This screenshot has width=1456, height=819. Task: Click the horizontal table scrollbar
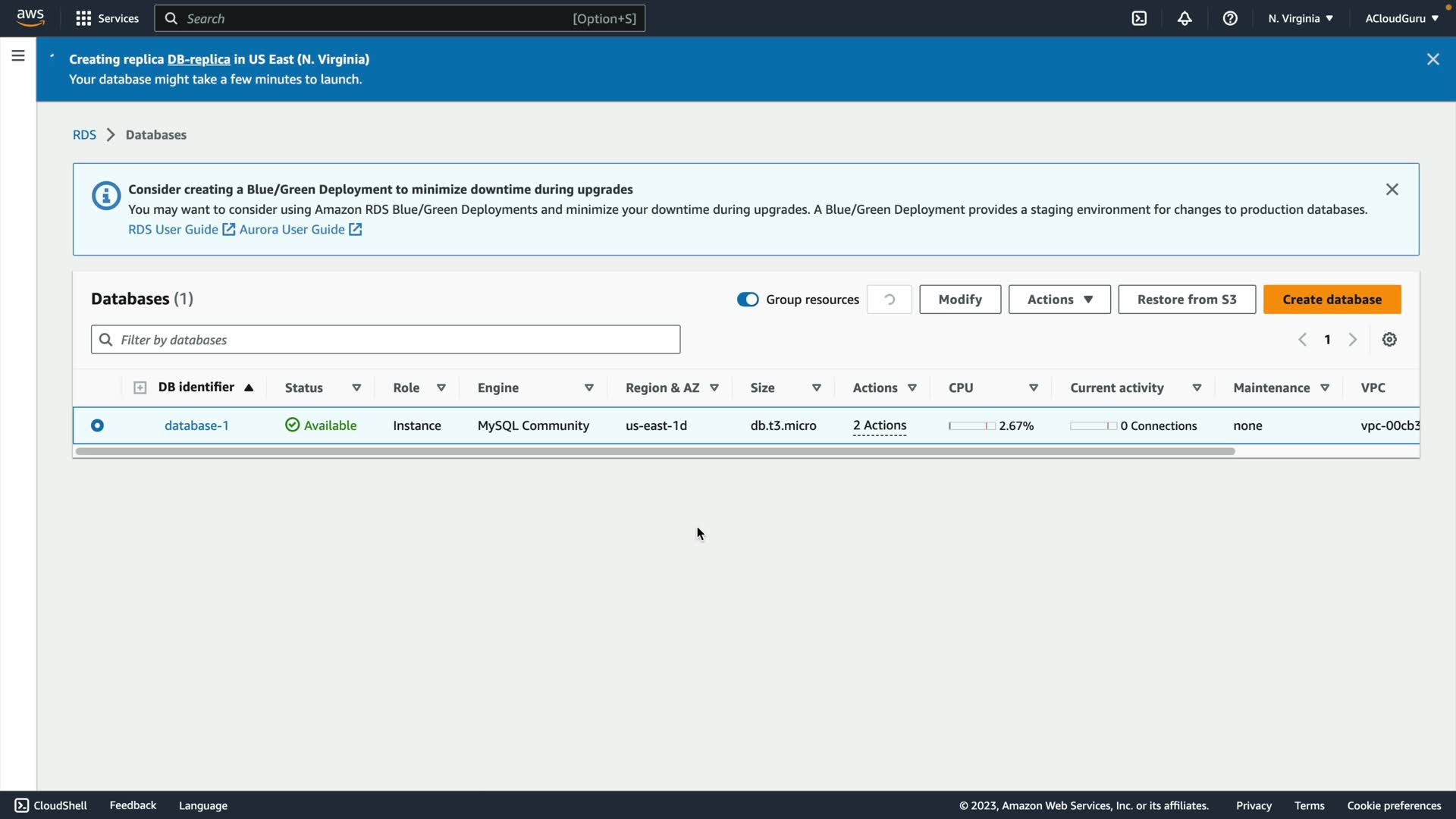655,451
